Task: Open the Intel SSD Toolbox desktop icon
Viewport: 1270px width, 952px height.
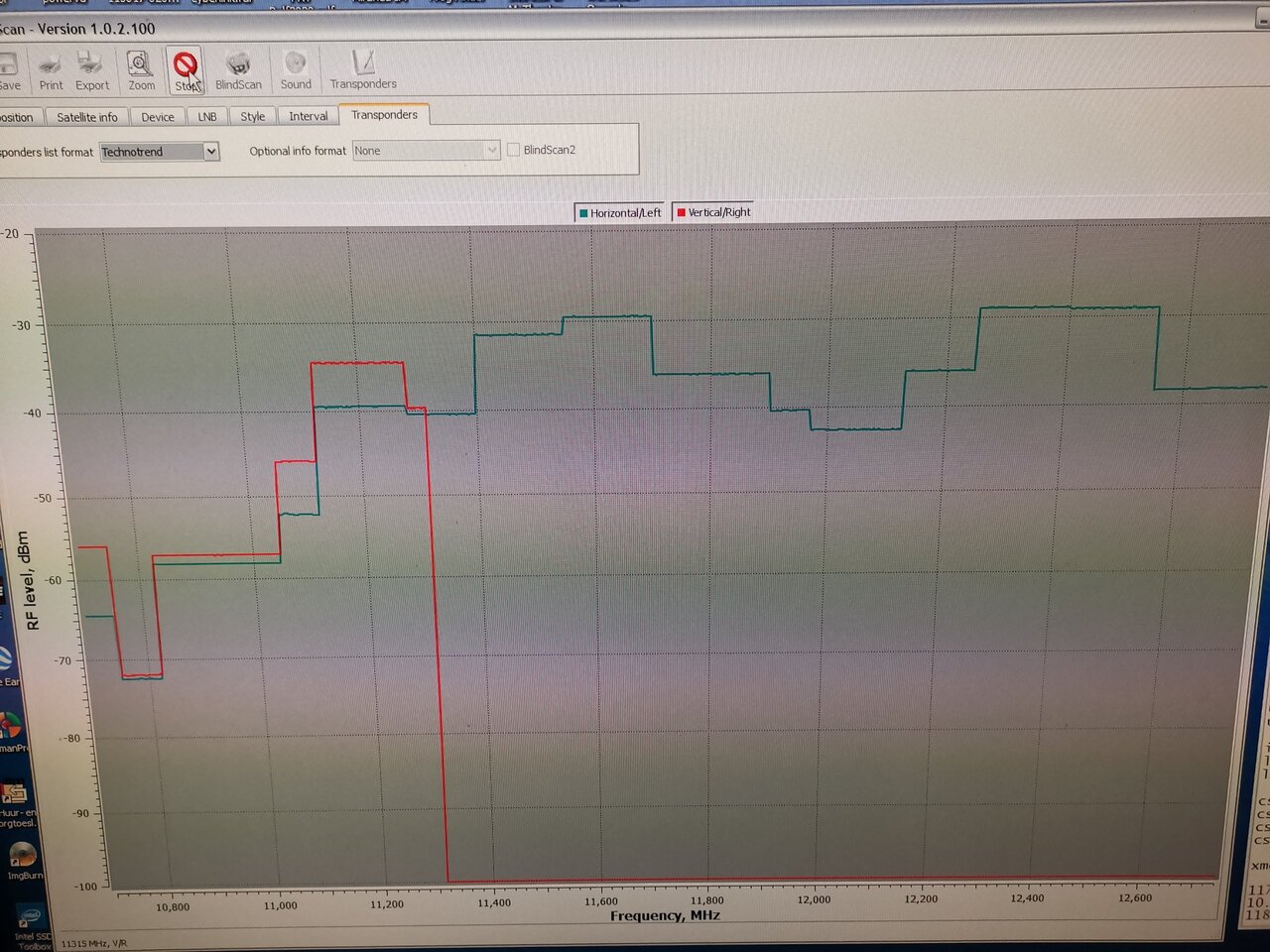Action: (30, 925)
